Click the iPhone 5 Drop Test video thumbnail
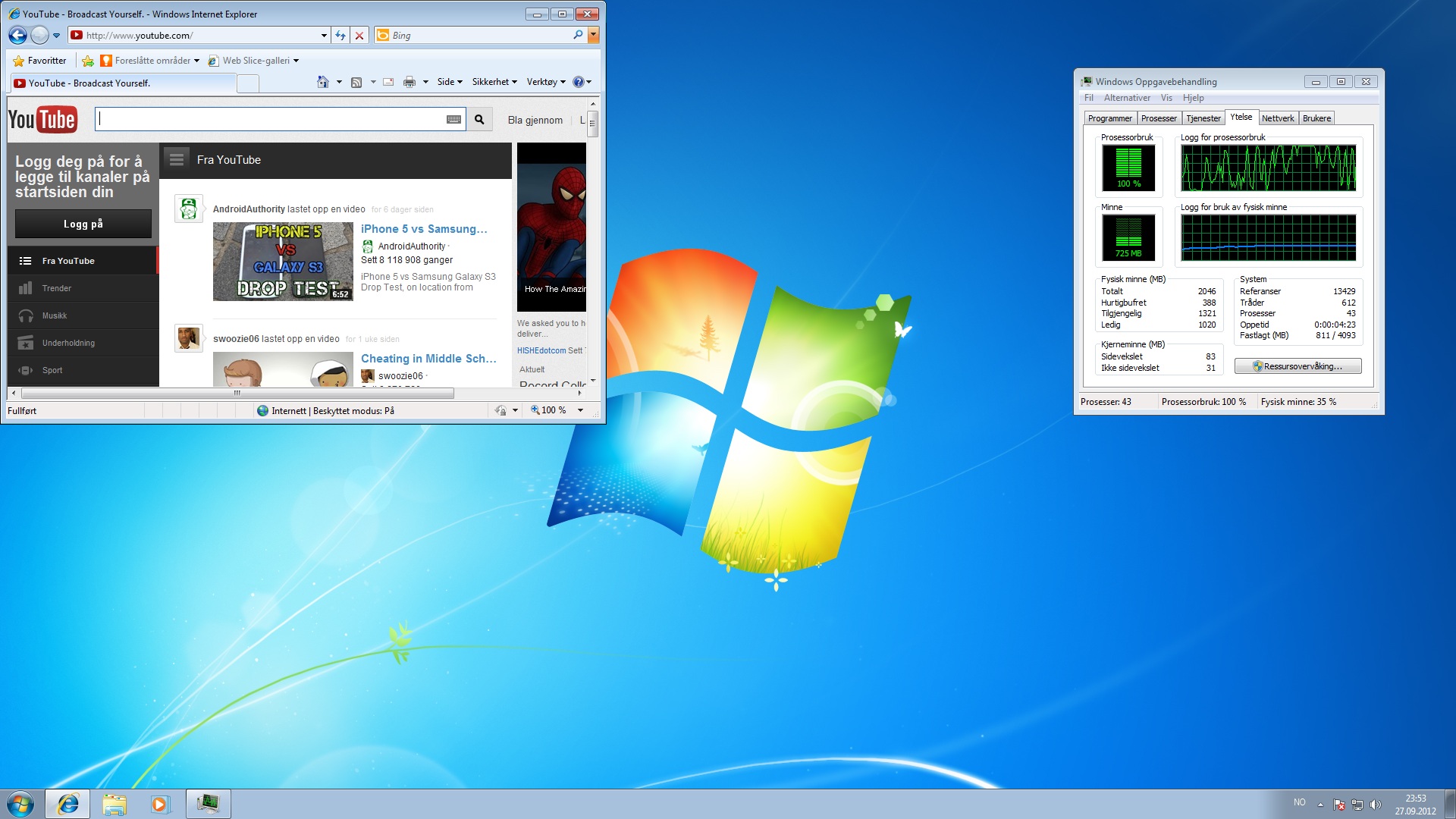This screenshot has width=1456, height=819. point(283,262)
